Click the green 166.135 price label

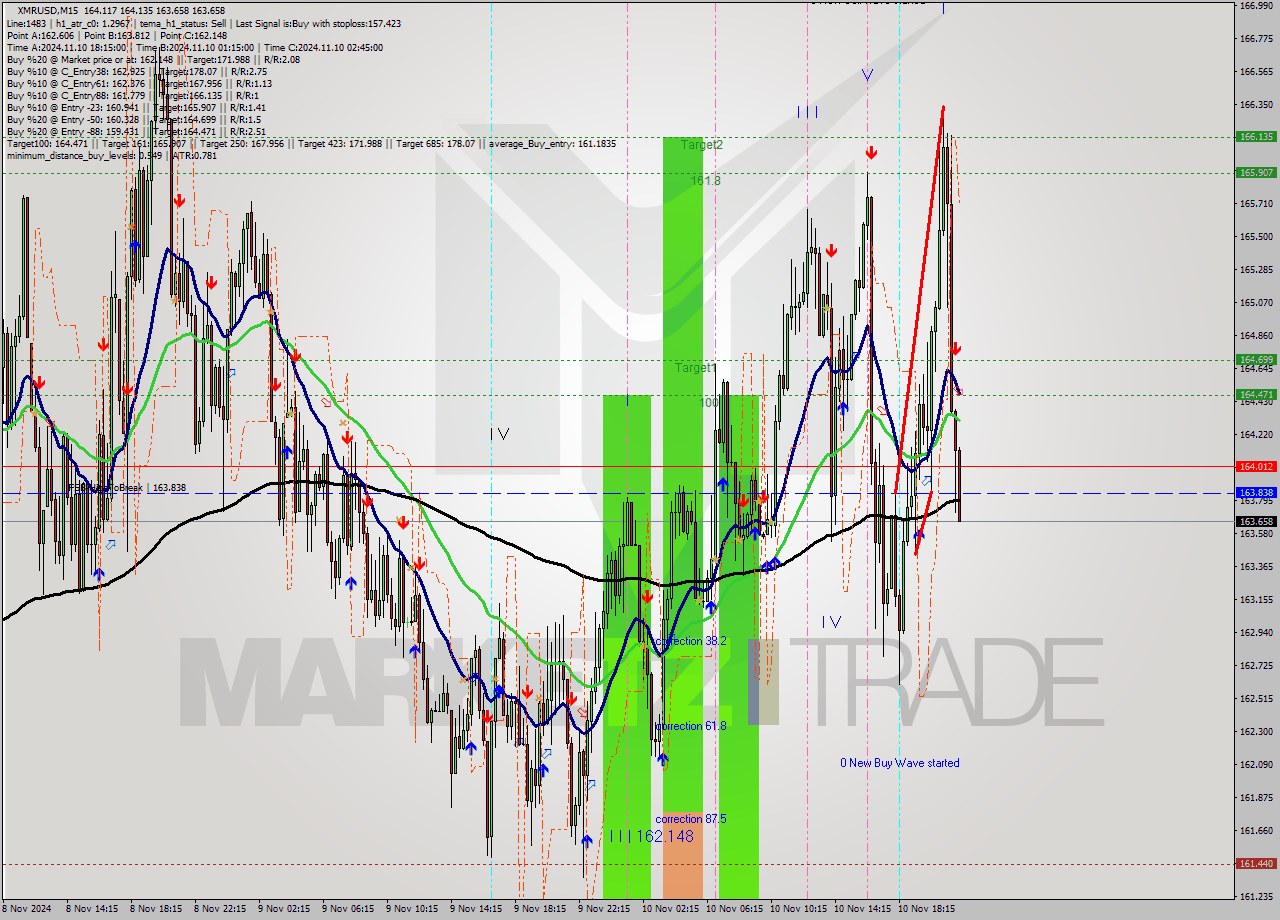click(1256, 137)
